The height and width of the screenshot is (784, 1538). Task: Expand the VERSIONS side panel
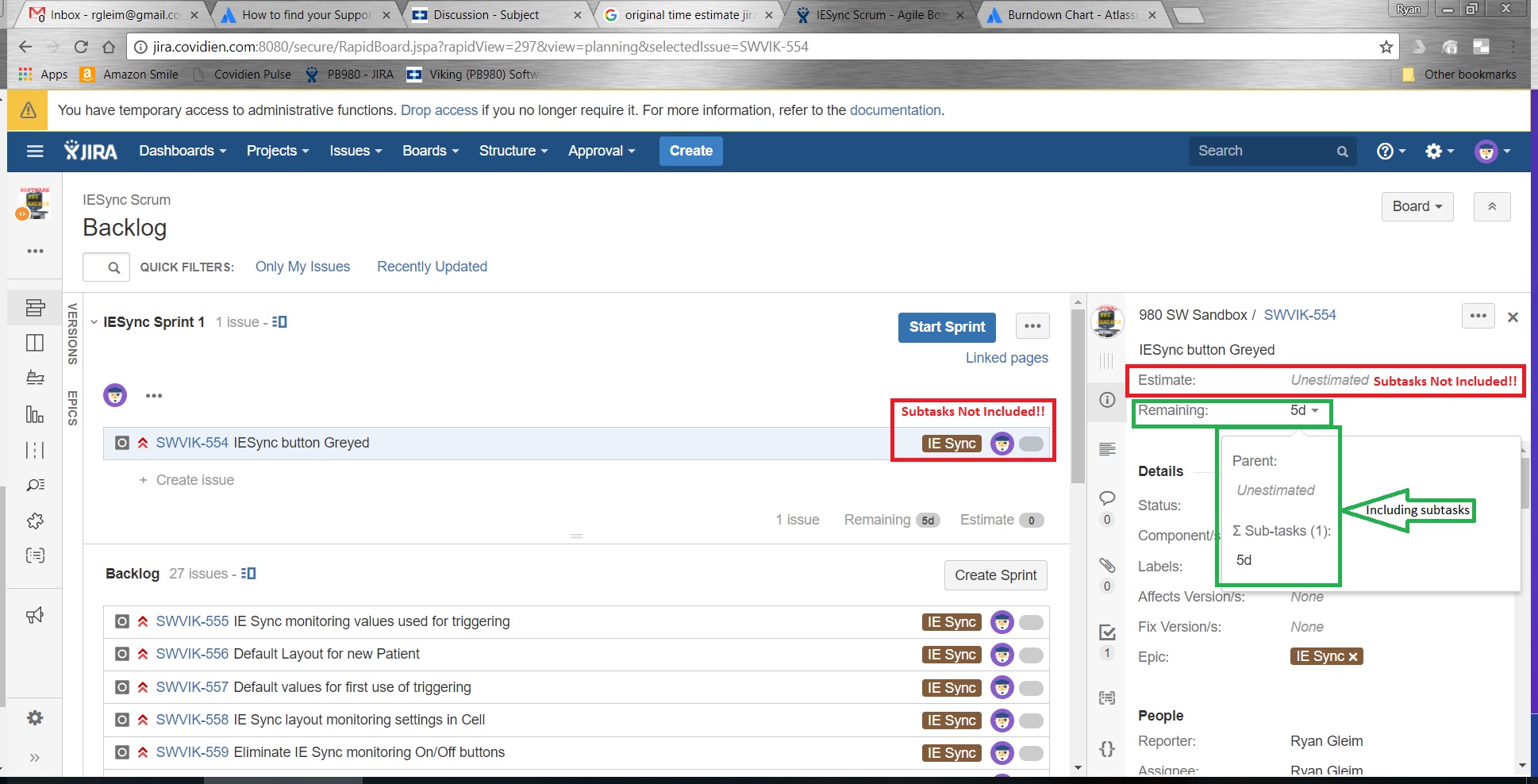(x=72, y=334)
